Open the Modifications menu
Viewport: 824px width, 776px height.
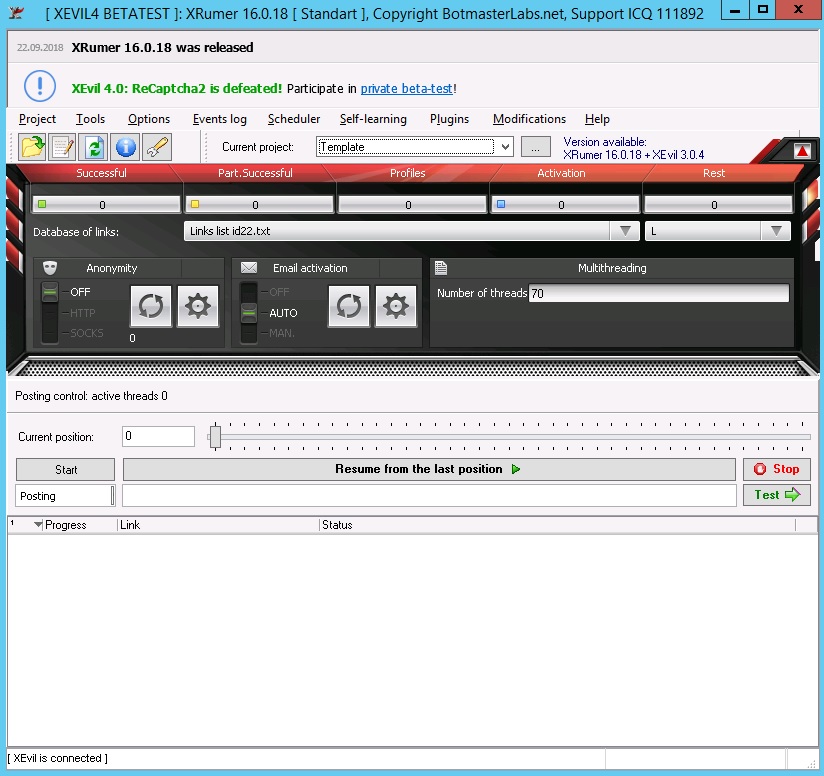529,119
